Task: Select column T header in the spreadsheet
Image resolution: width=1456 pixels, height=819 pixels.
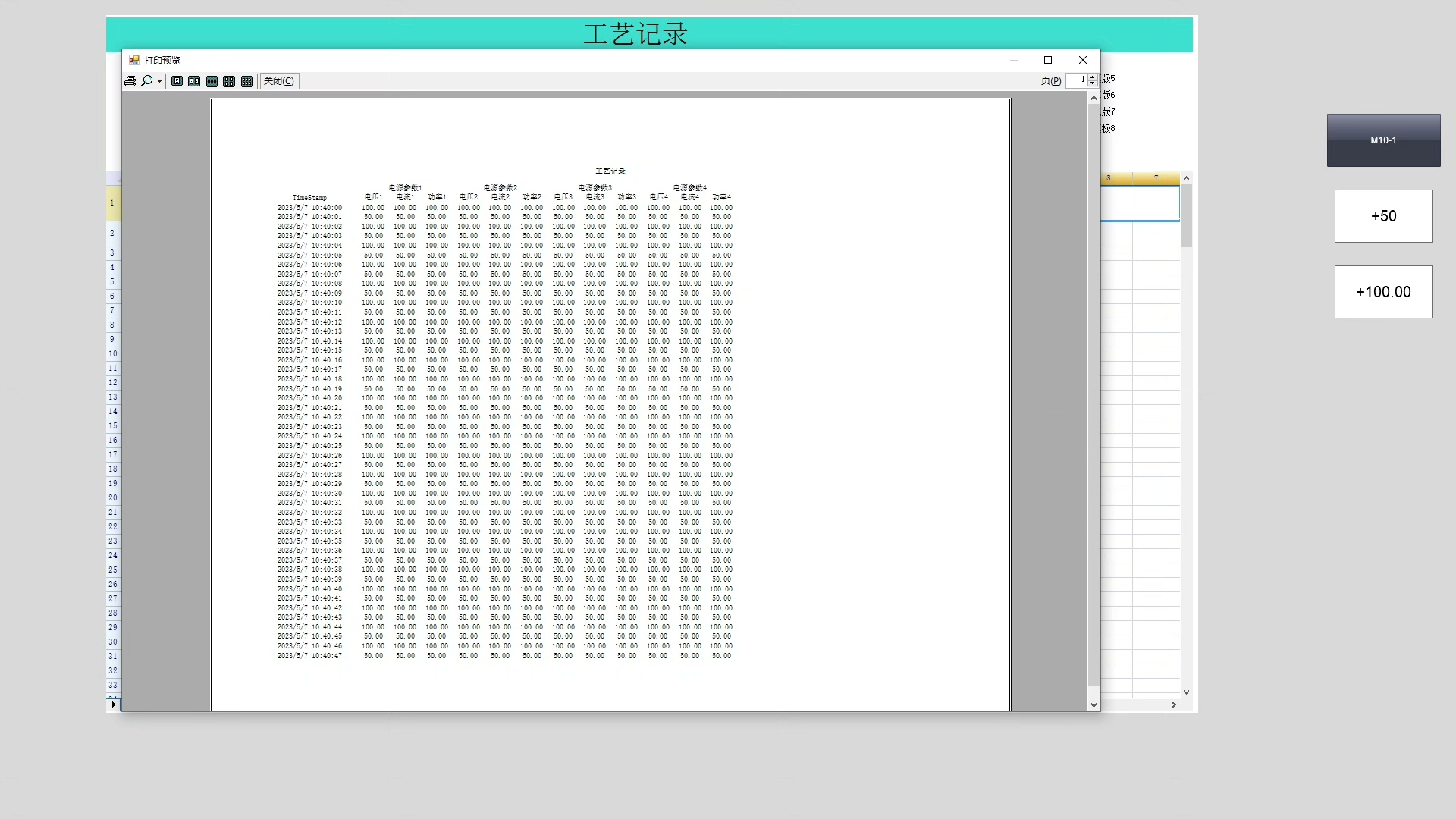Action: [x=1156, y=178]
